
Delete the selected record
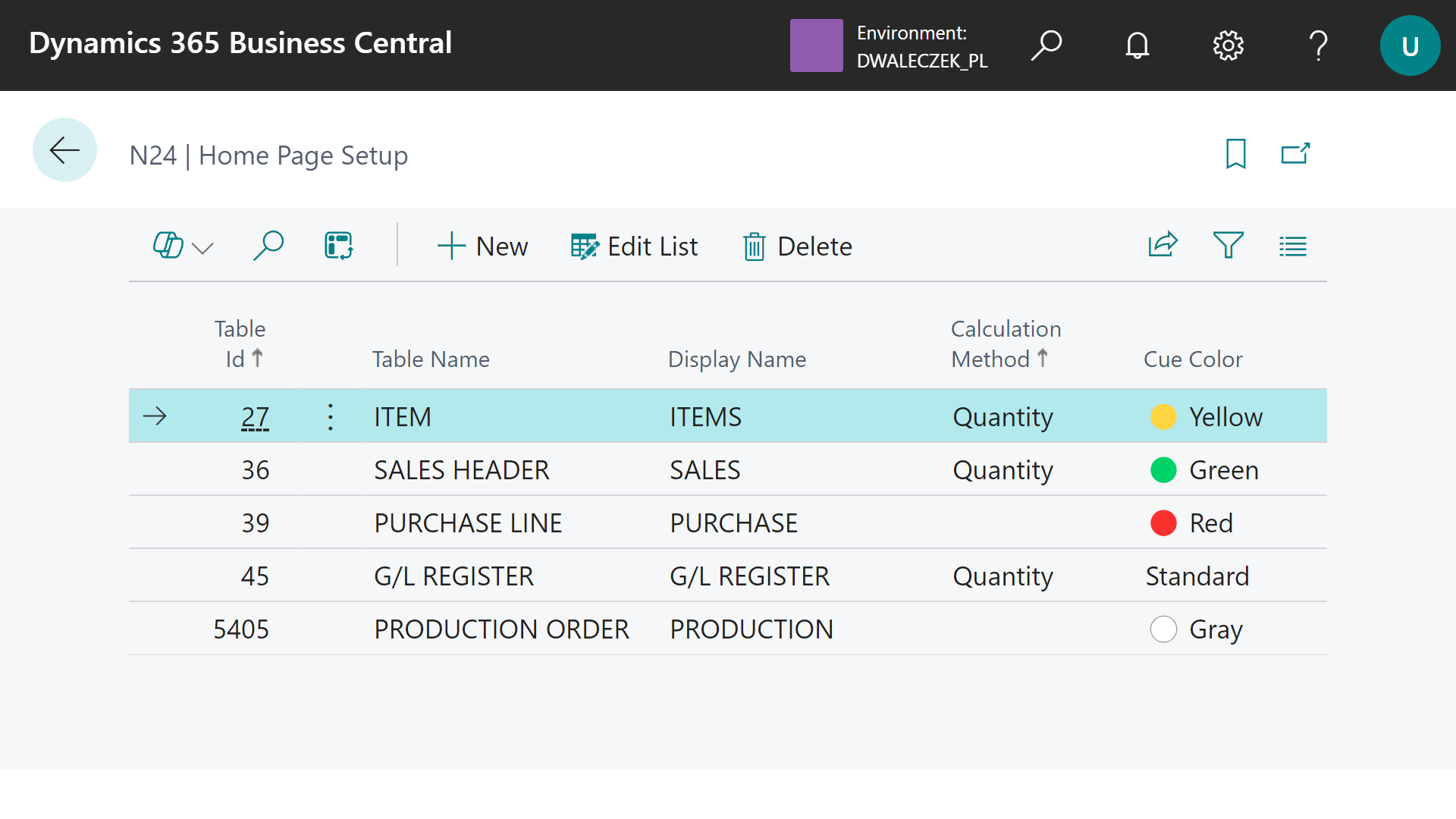(797, 246)
